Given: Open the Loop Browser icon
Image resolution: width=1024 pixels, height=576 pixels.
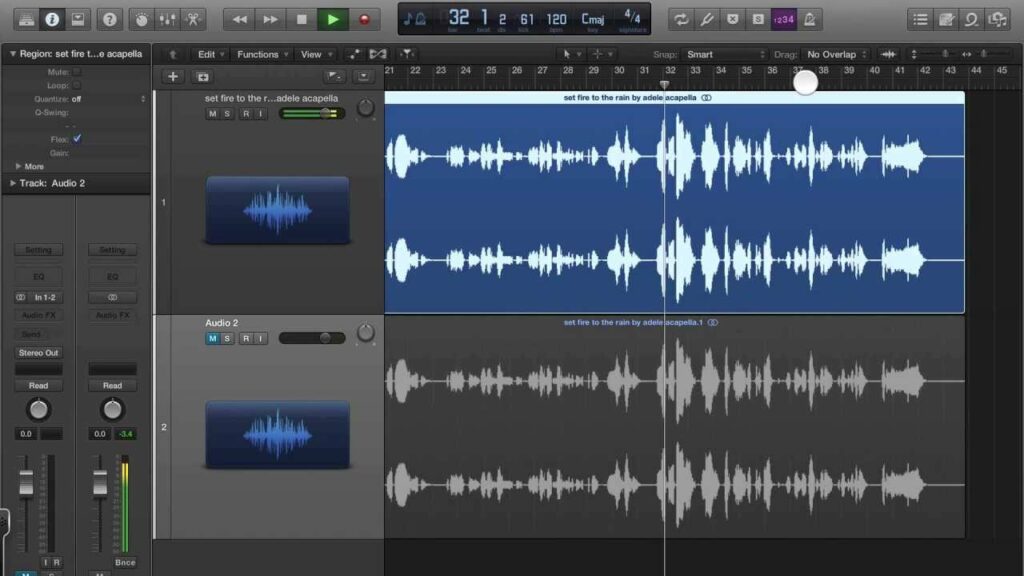Looking at the screenshot, I should pos(972,20).
